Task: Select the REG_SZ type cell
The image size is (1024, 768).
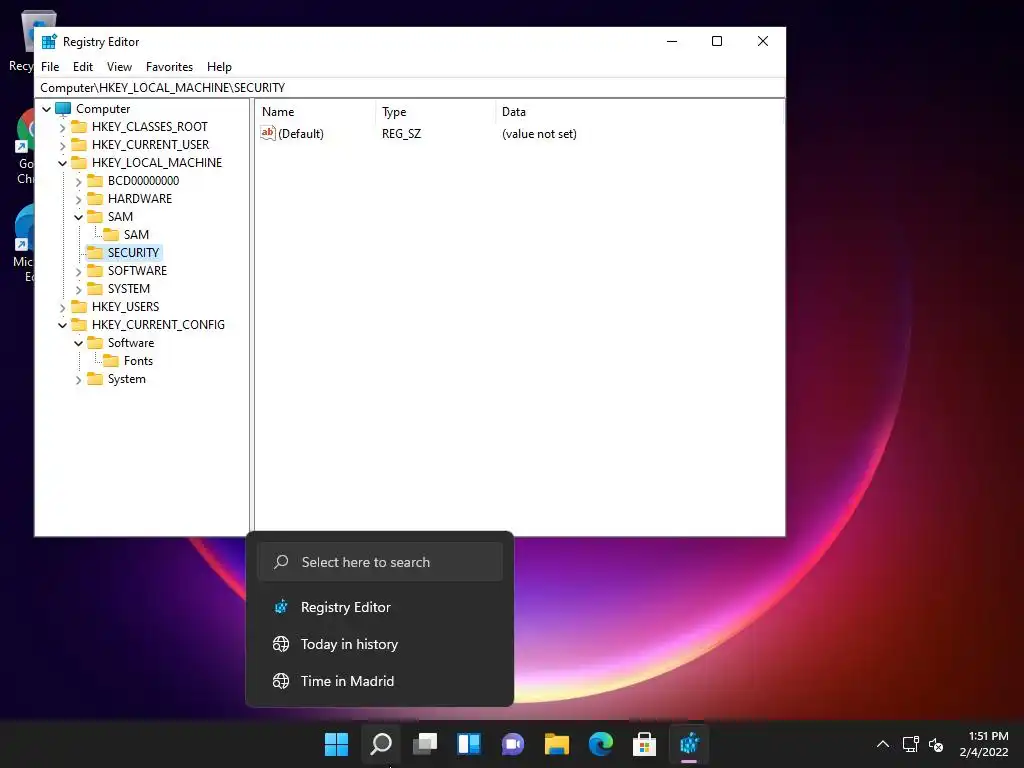Action: 402,134
